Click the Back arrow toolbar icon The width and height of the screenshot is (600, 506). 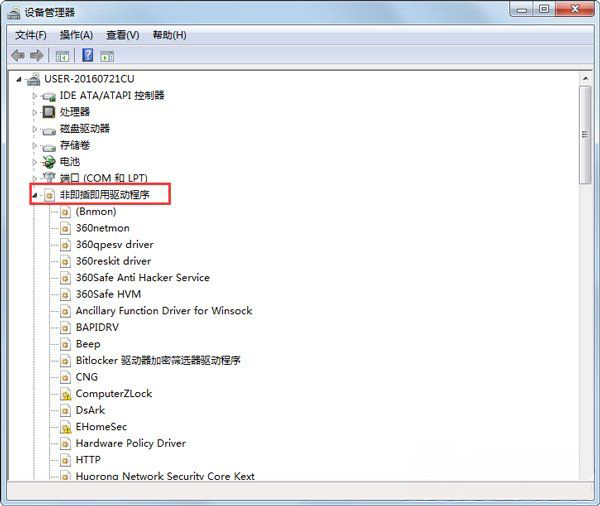point(18,56)
